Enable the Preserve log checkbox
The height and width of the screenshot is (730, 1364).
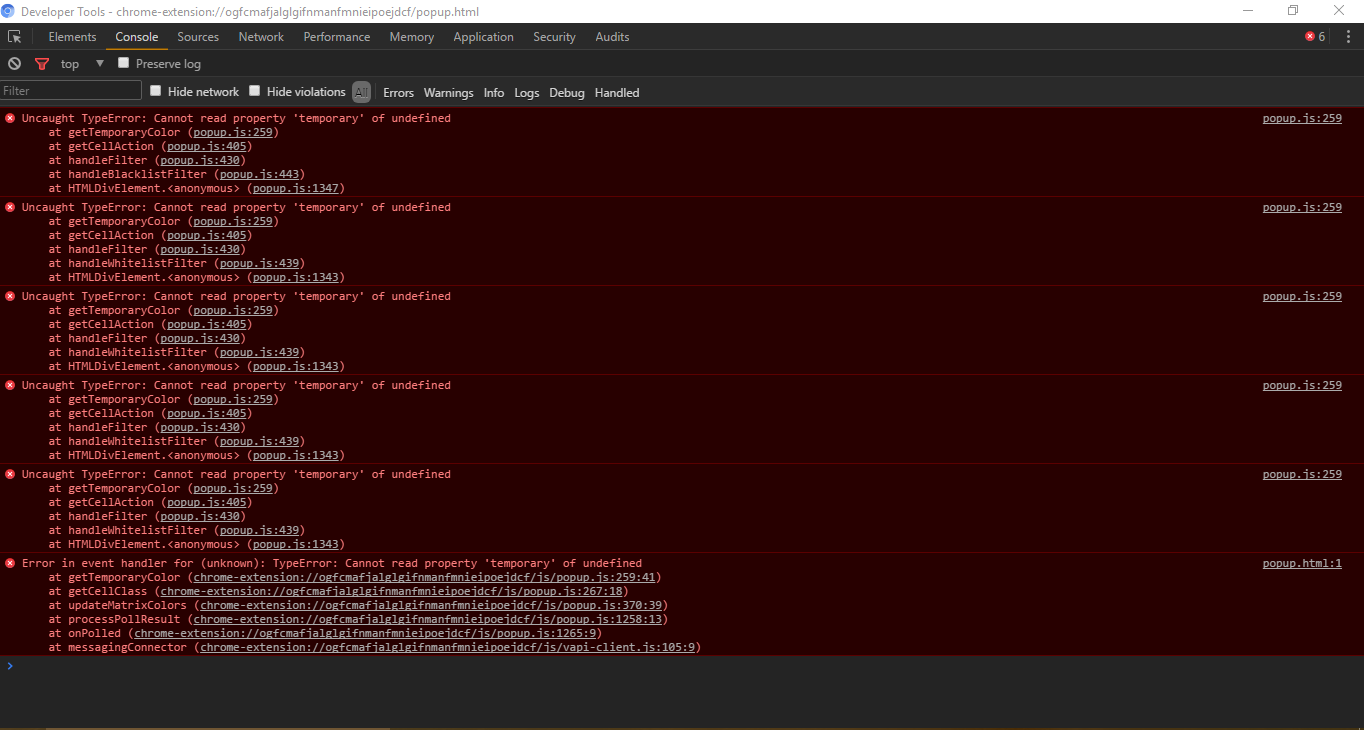(x=123, y=62)
